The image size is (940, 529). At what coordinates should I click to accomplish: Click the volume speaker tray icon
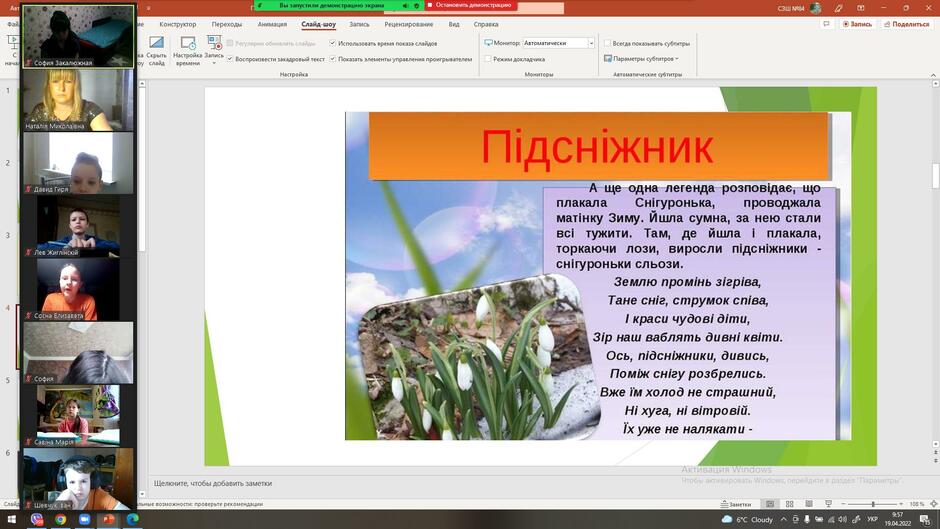843,519
